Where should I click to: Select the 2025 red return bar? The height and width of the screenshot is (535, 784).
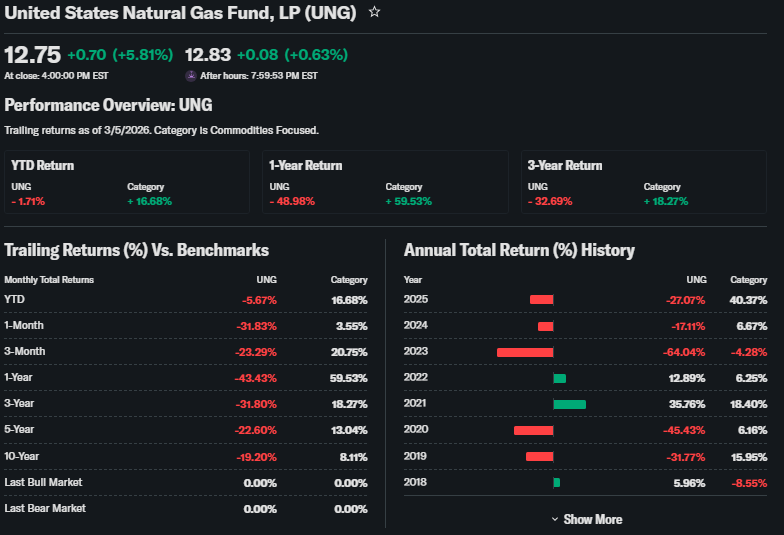coord(541,299)
